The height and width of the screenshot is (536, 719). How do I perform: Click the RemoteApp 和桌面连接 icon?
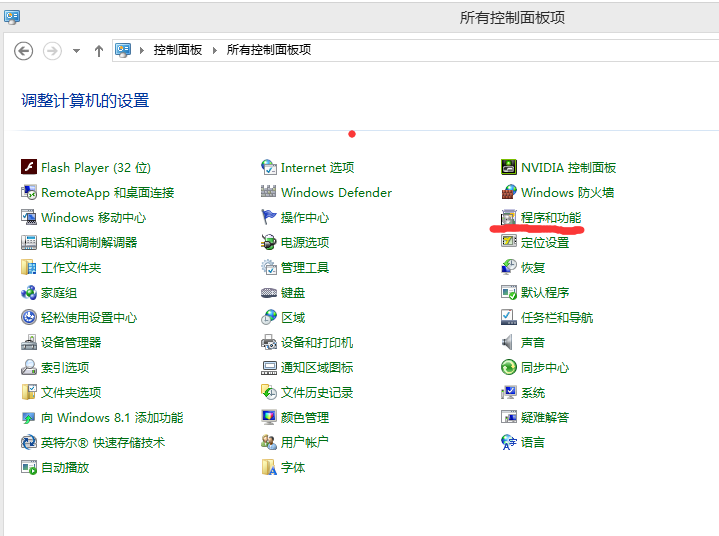[29, 192]
